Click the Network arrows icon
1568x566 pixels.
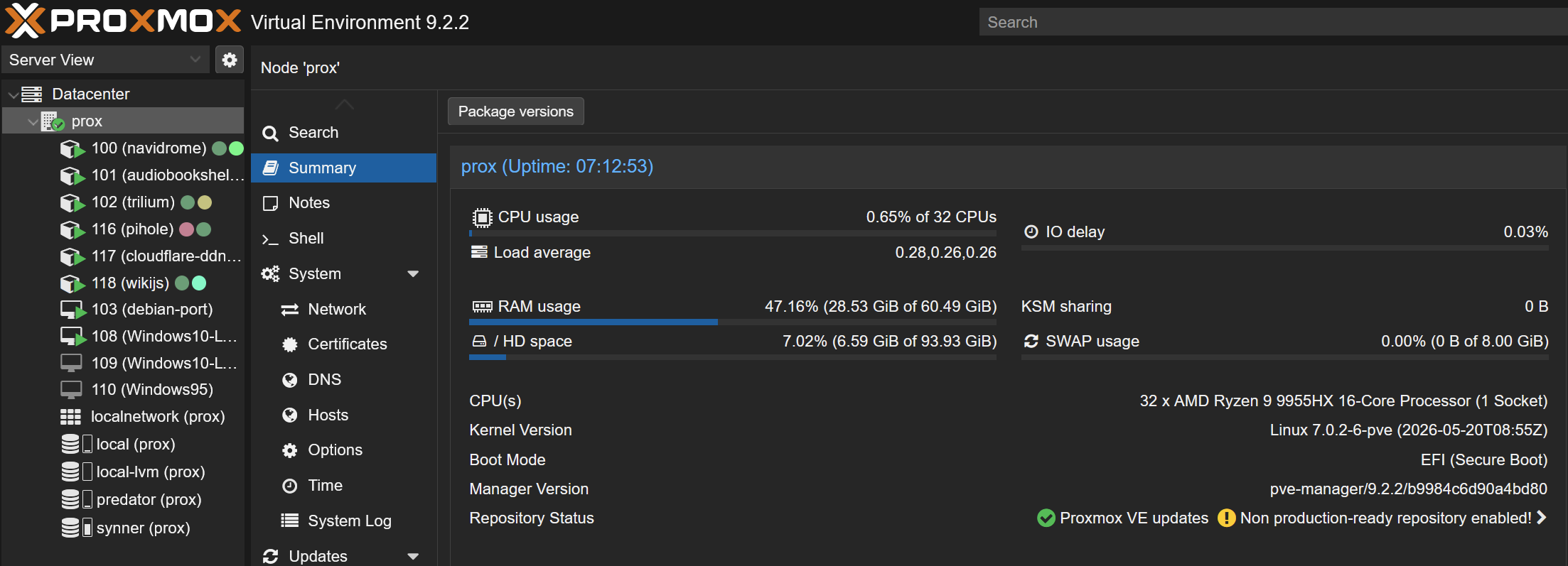pyautogui.click(x=289, y=310)
